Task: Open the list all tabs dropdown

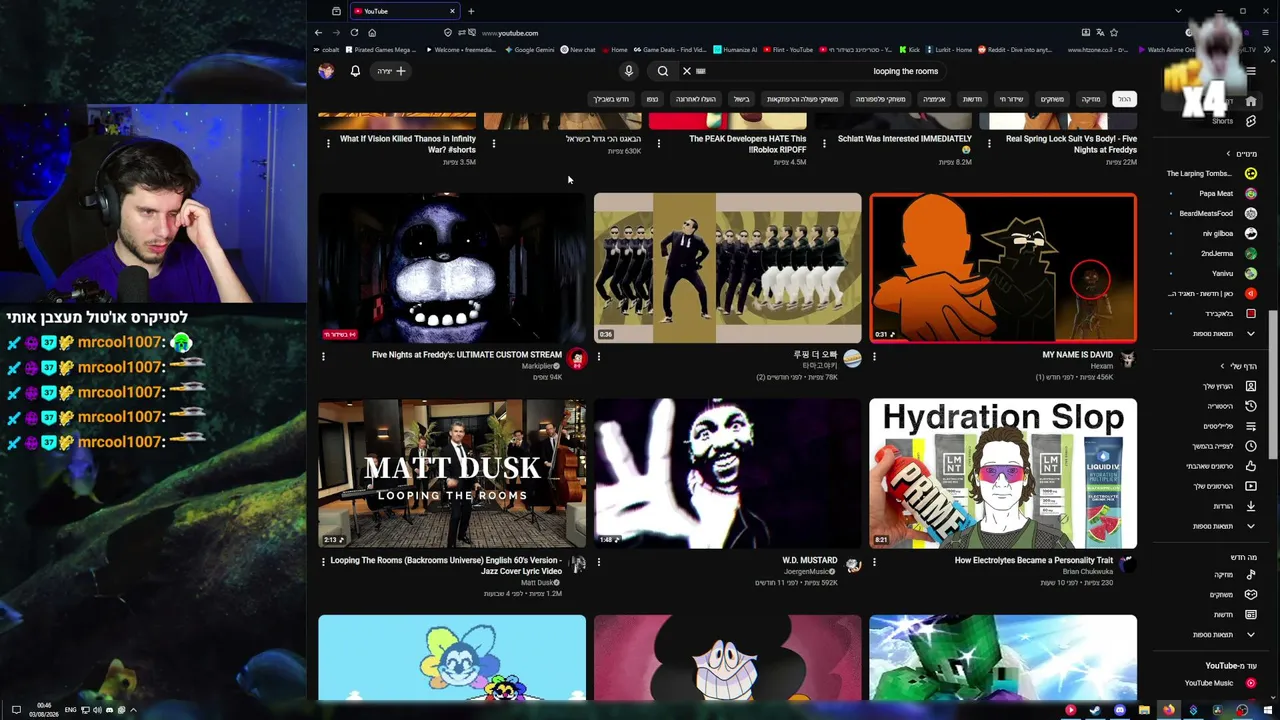Action: coord(1178,11)
